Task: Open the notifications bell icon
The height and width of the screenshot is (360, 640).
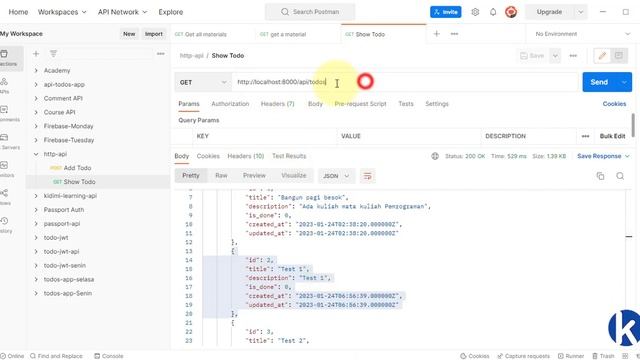Action: [493, 12]
